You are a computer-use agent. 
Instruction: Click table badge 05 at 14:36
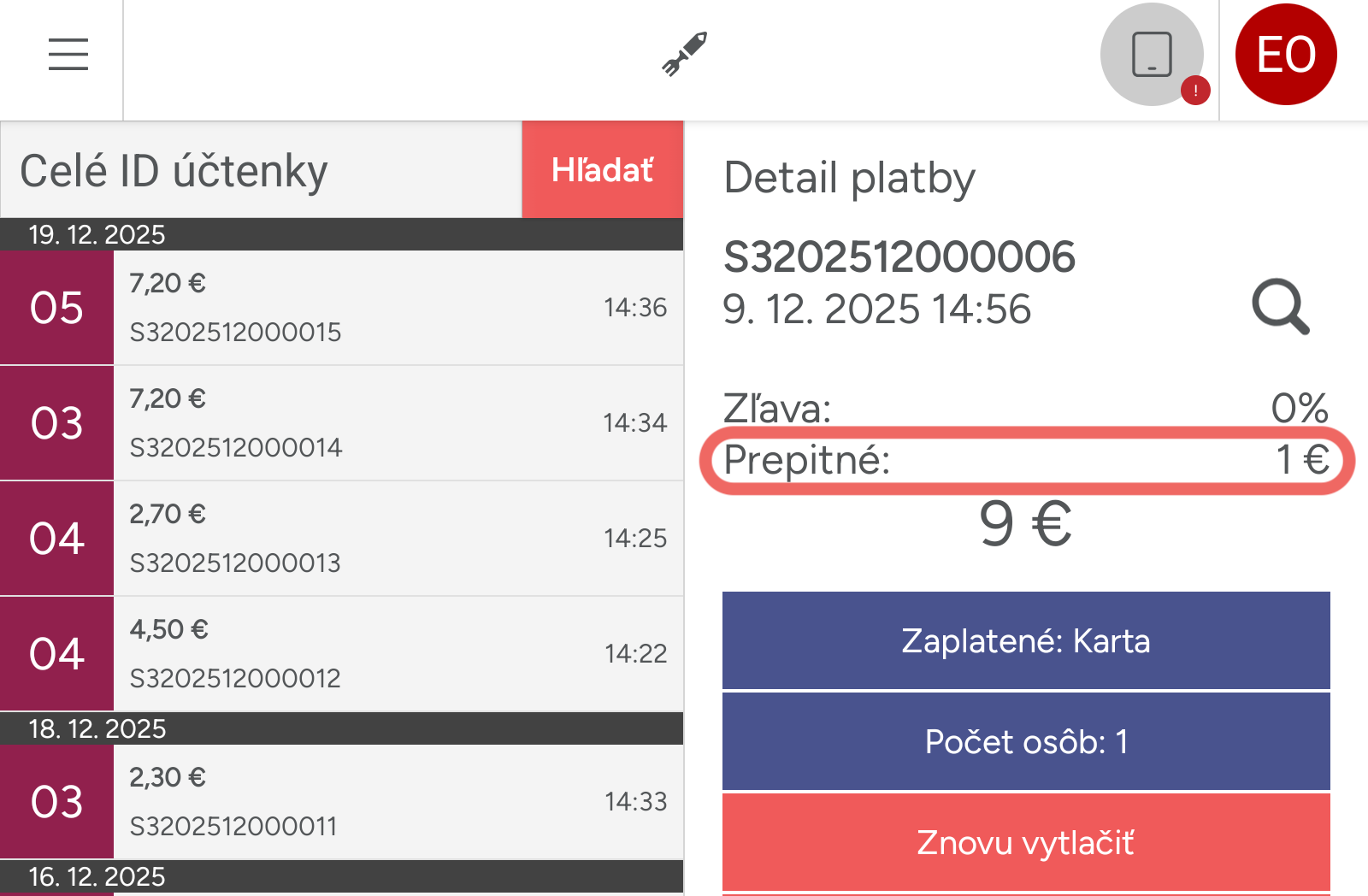click(56, 308)
